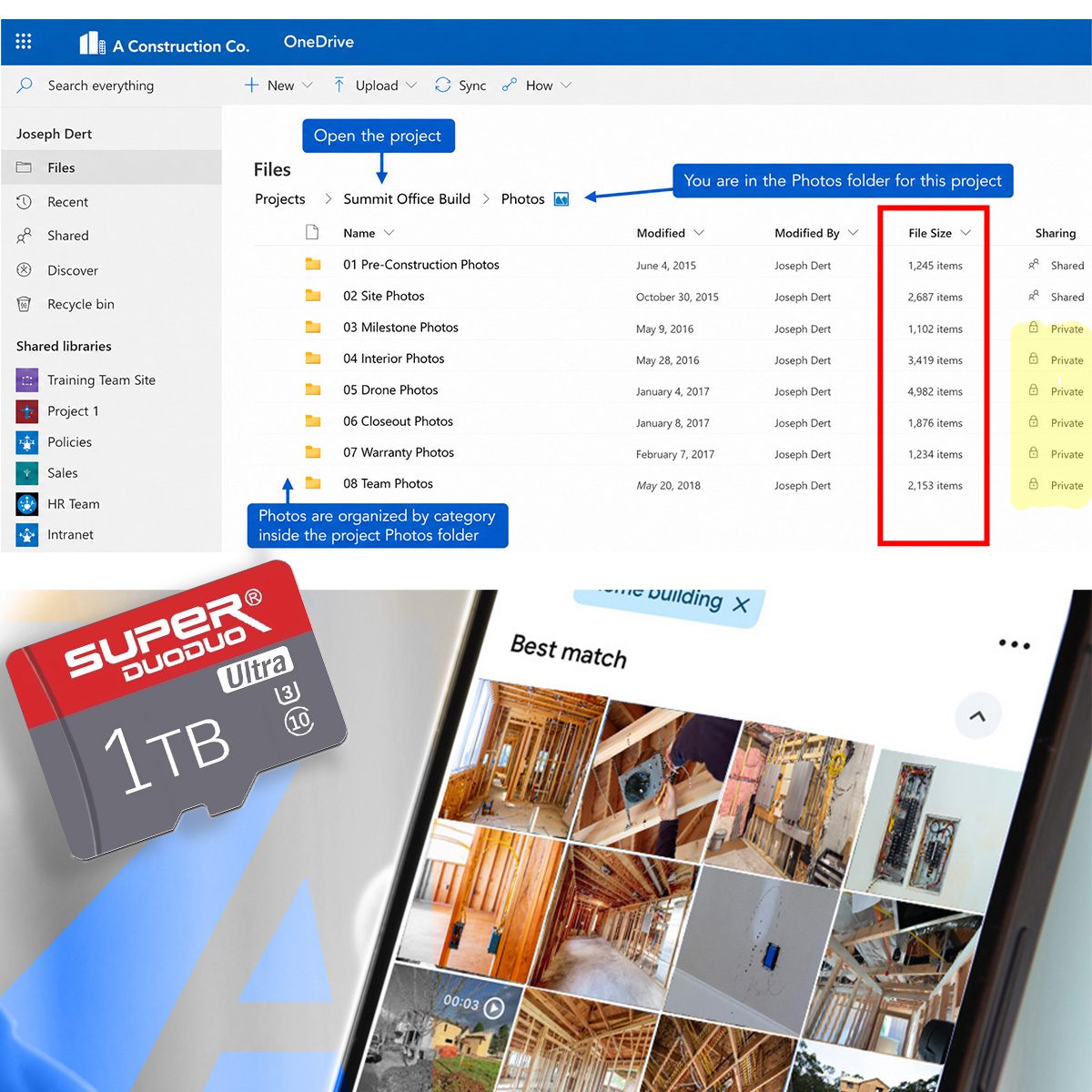This screenshot has height=1092, width=1092.
Task: Click the file type column header icon
Action: click(x=312, y=232)
